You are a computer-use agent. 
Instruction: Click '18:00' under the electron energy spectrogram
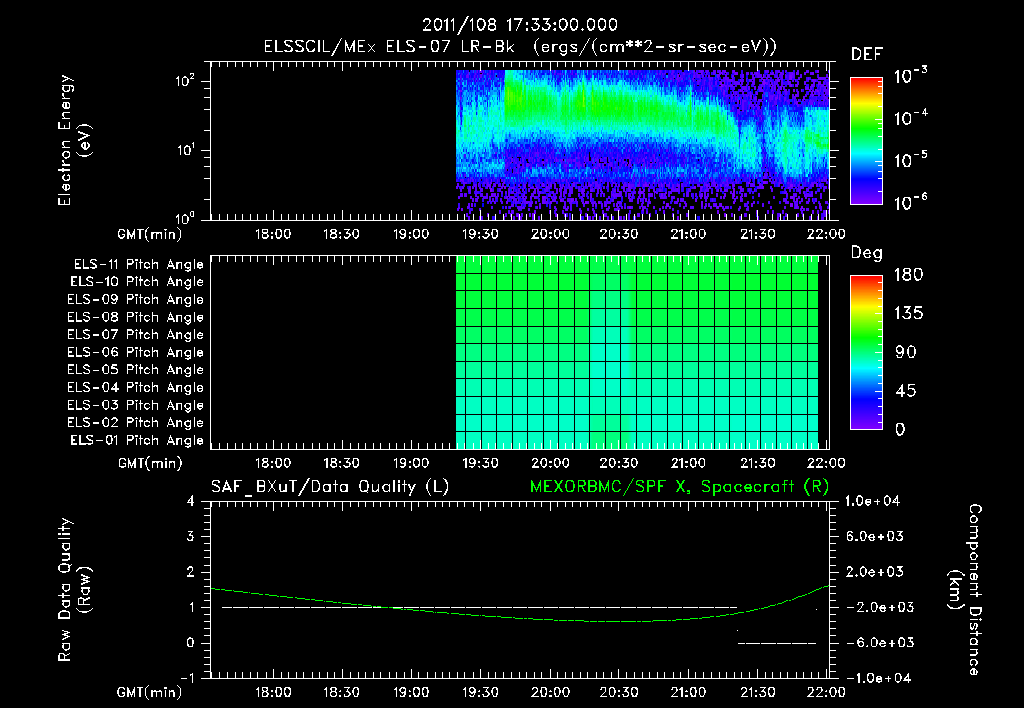click(x=272, y=234)
